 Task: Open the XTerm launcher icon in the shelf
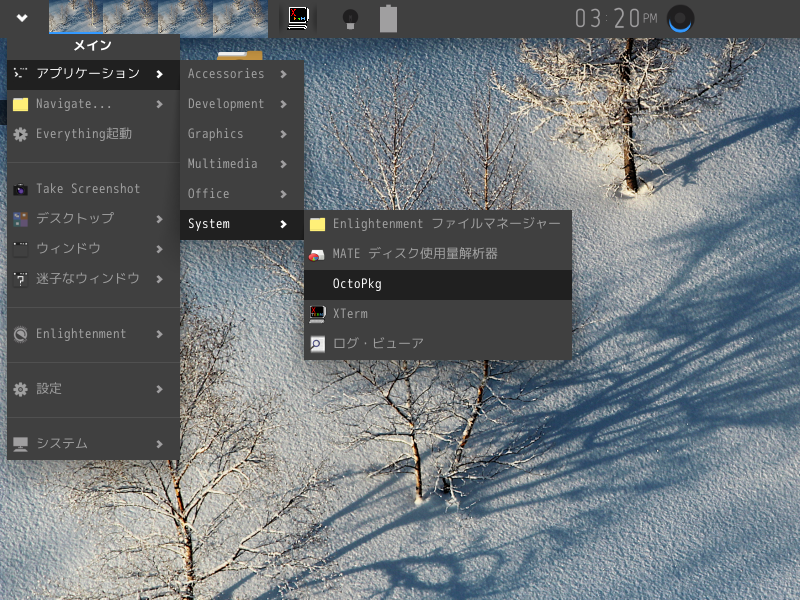(x=298, y=18)
